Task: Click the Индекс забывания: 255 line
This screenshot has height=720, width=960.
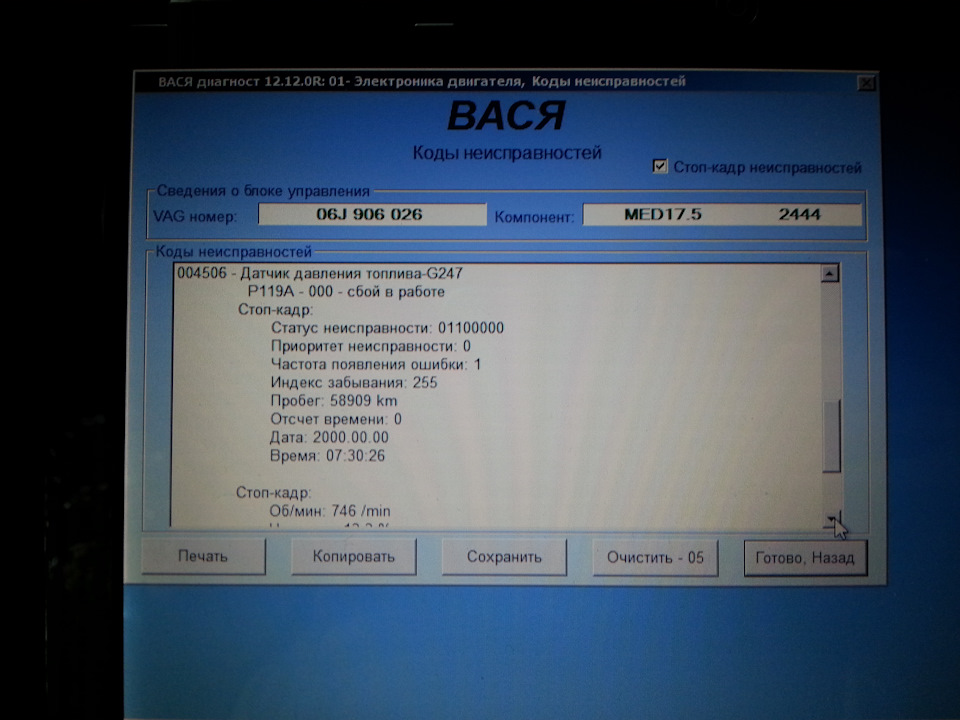Action: coord(353,383)
